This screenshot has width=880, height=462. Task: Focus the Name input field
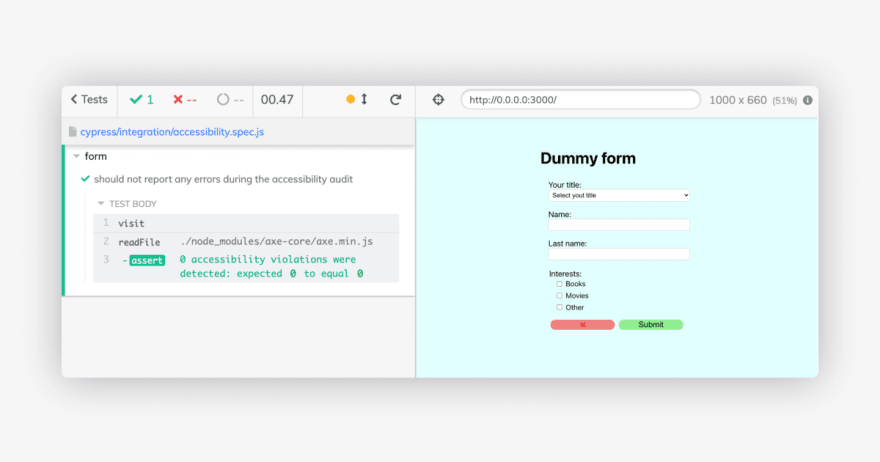click(x=619, y=225)
